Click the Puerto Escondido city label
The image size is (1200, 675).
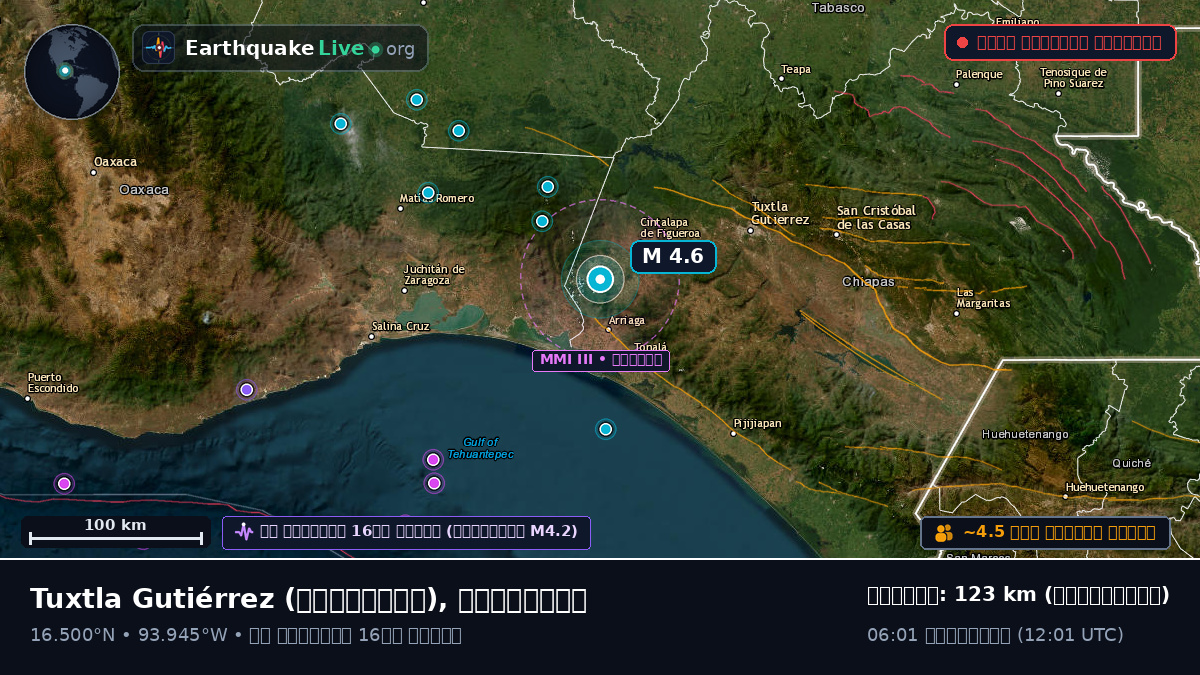(52, 383)
